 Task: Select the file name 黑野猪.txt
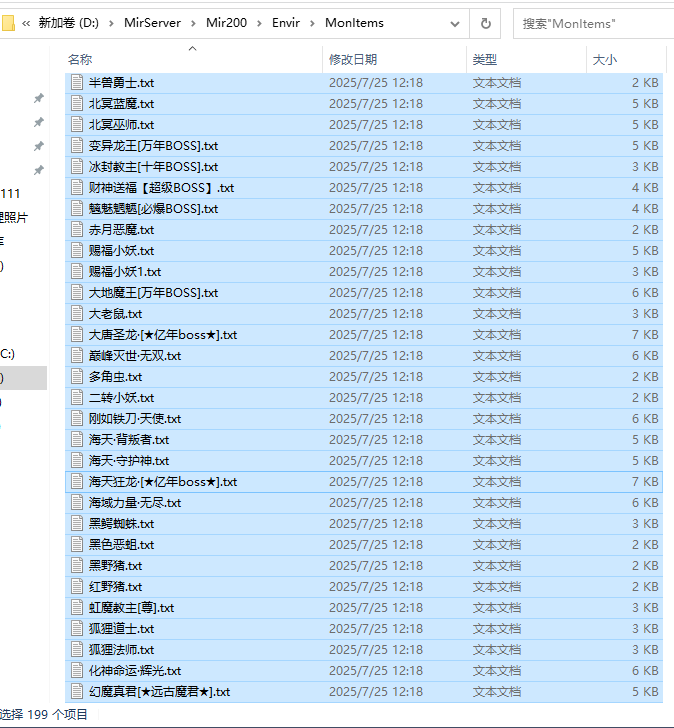[116, 566]
